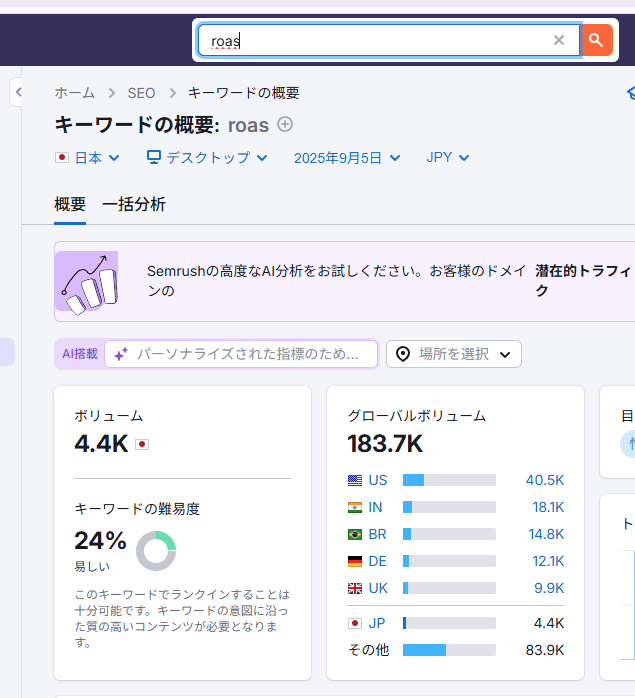
Task: Go to ホーム breadcrumb link
Action: [x=75, y=93]
